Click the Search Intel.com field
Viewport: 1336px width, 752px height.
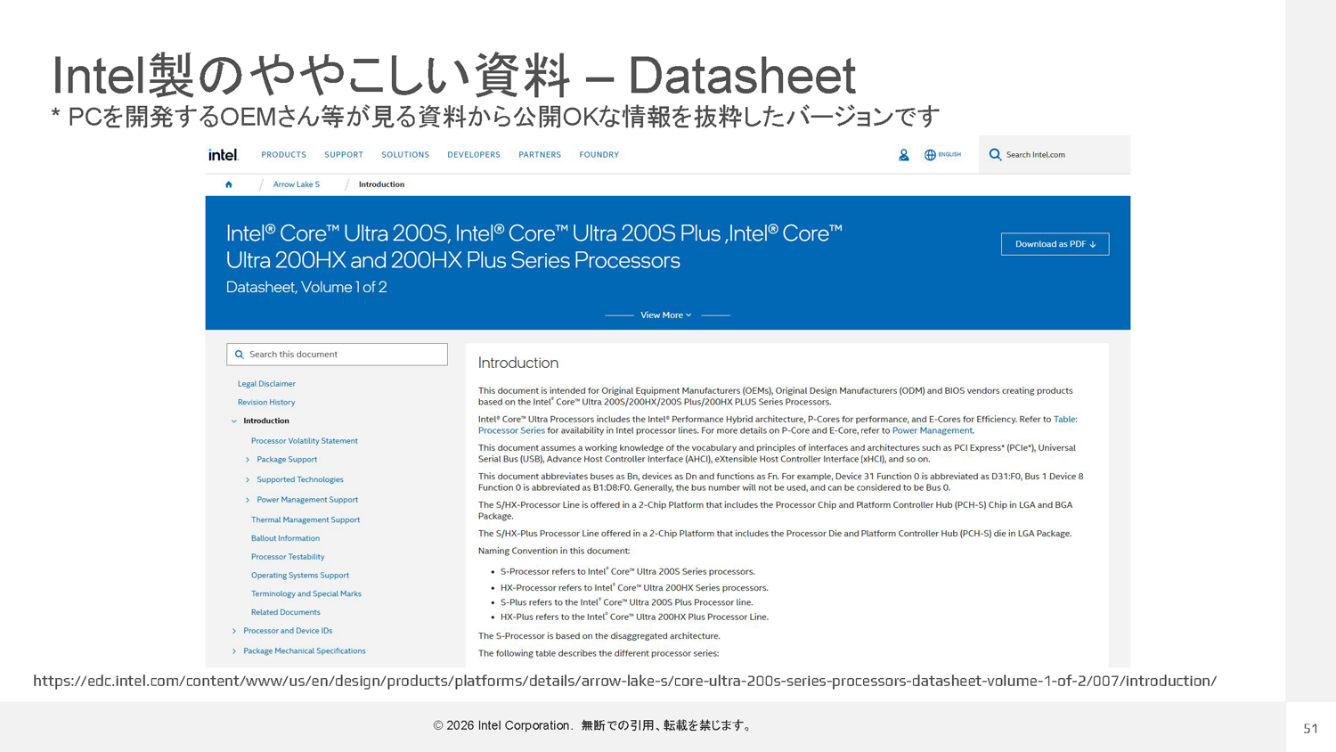(x=1055, y=155)
